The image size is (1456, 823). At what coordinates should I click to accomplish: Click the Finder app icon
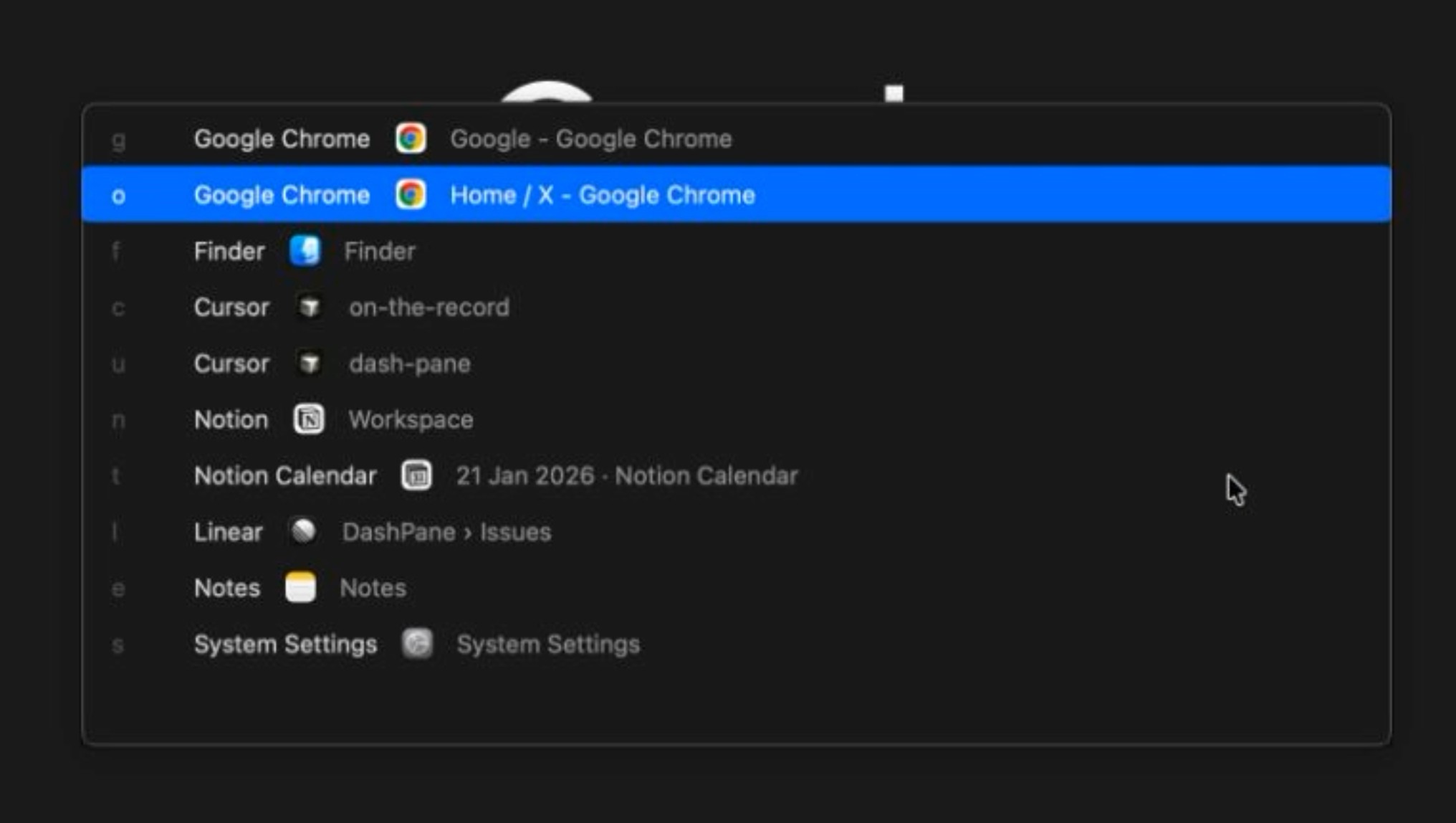click(305, 252)
